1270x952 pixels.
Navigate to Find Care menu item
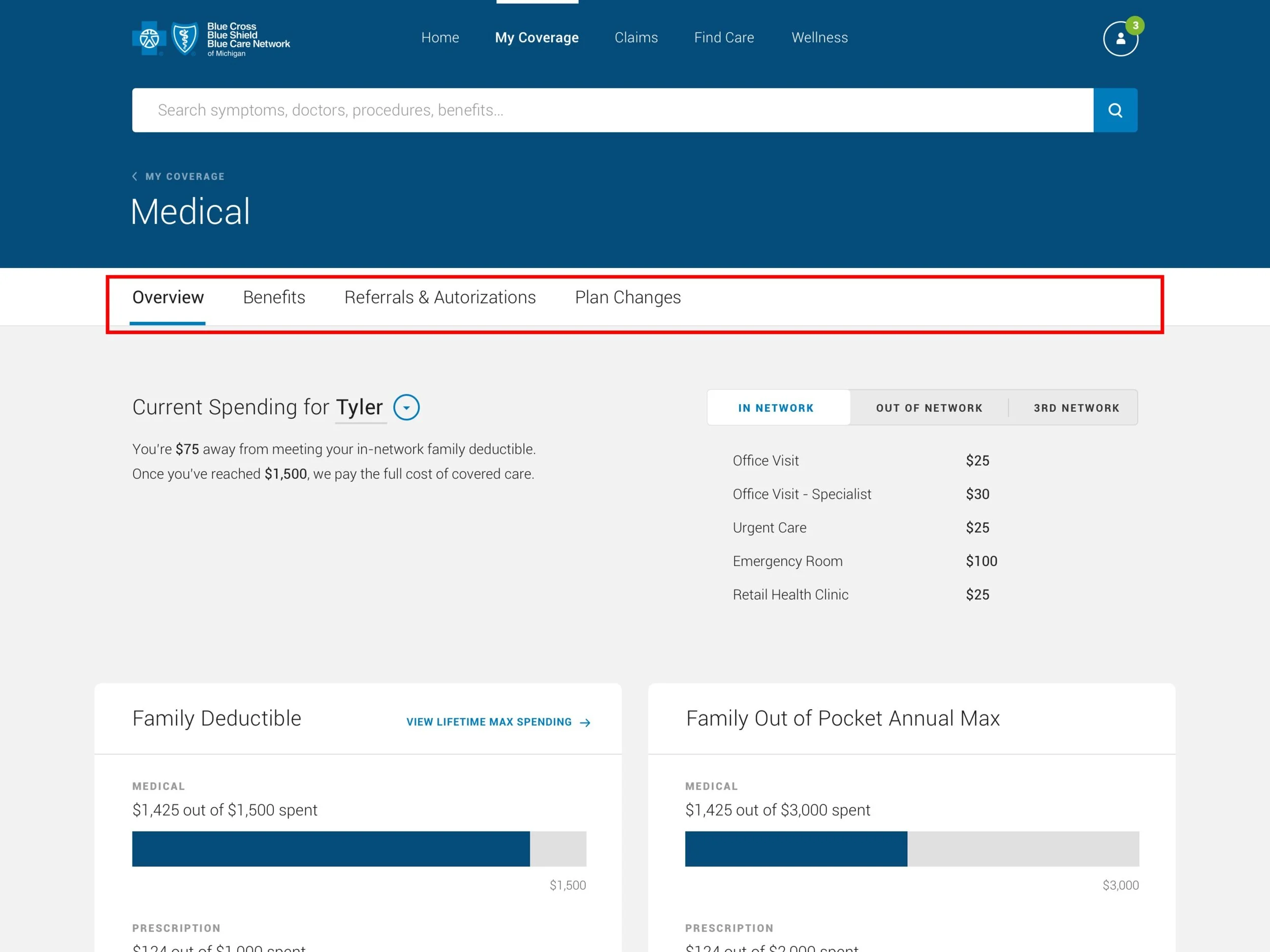point(723,37)
